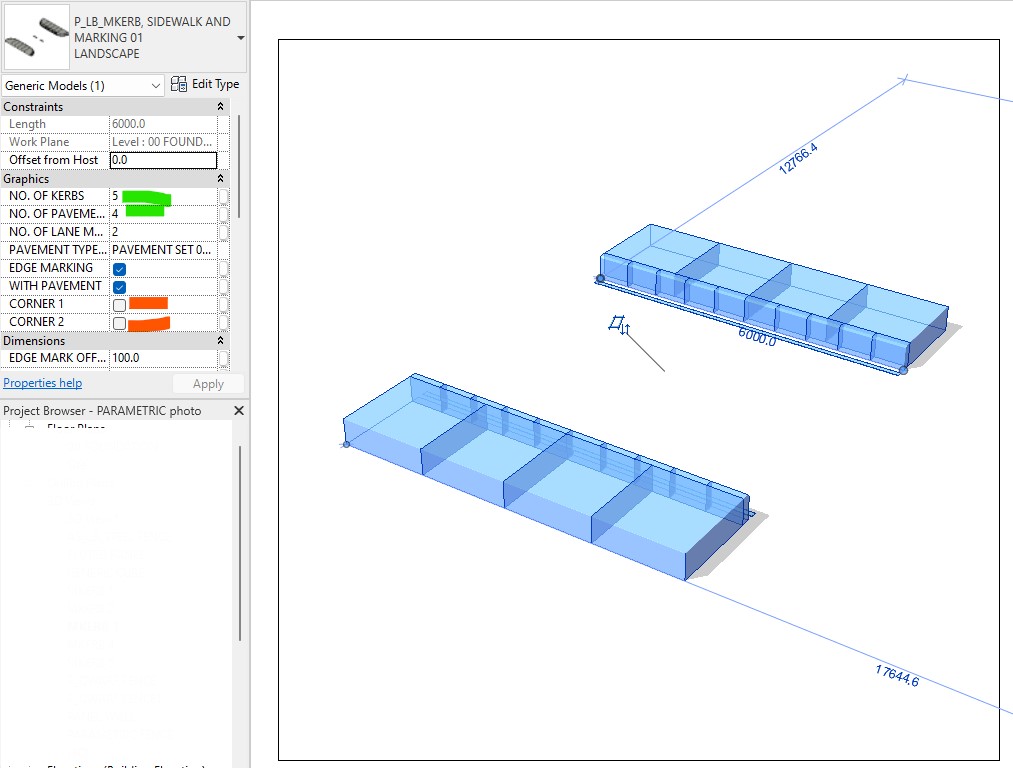Click the family type preview thumbnail
Viewport: 1013px width, 768px height.
pos(37,37)
